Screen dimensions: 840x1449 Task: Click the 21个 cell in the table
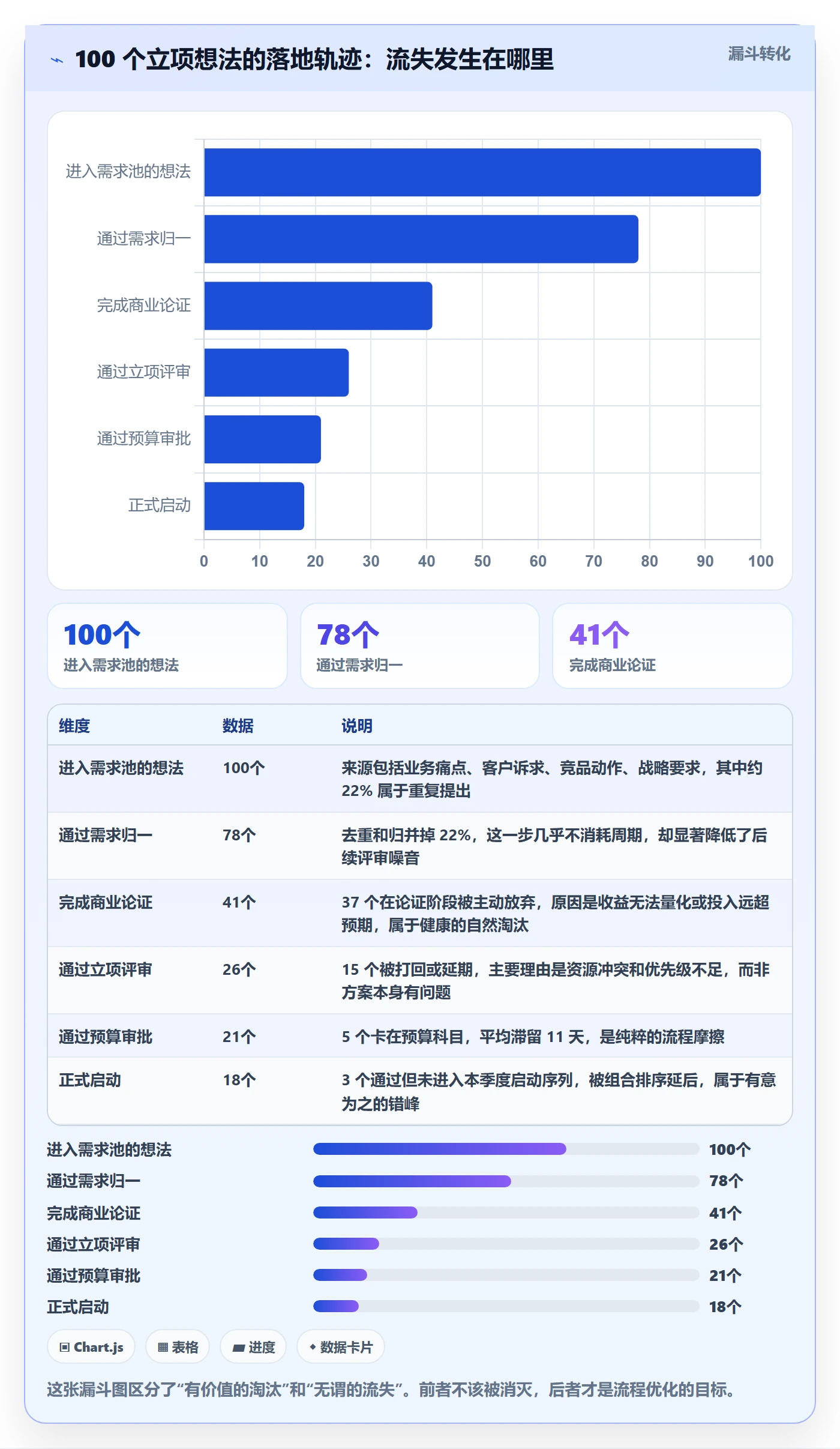[239, 1037]
